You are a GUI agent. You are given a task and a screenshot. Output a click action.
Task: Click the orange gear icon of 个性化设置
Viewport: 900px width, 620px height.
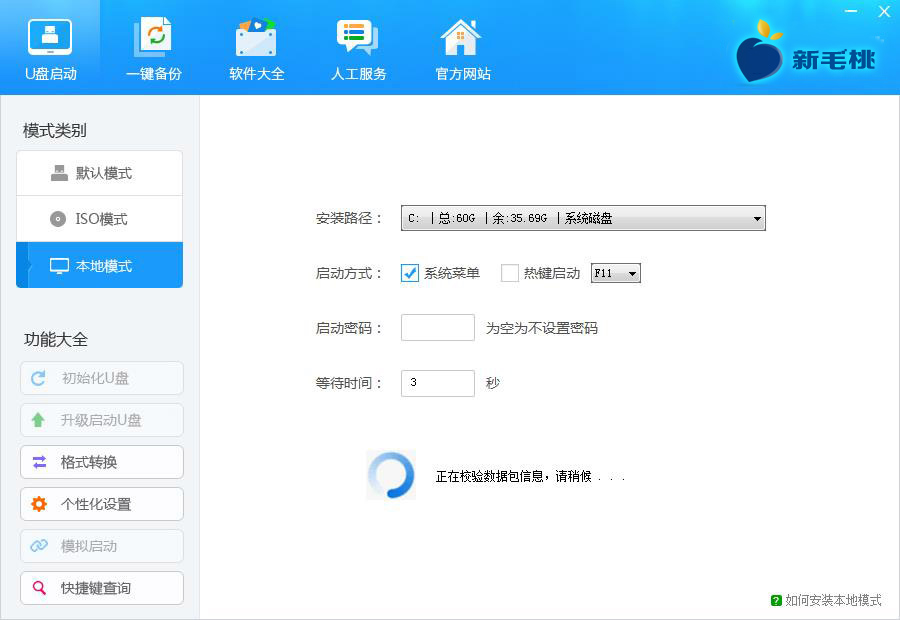coord(39,503)
